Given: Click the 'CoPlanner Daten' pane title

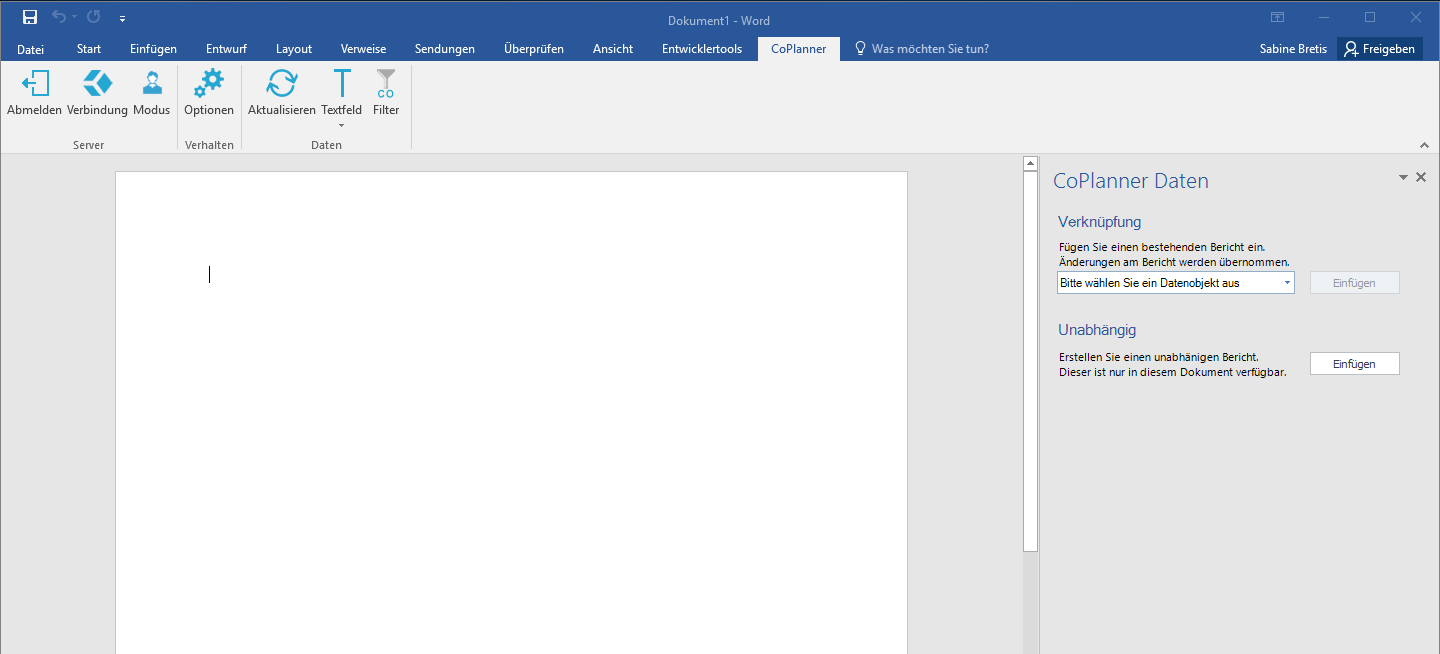Looking at the screenshot, I should click(1131, 181).
